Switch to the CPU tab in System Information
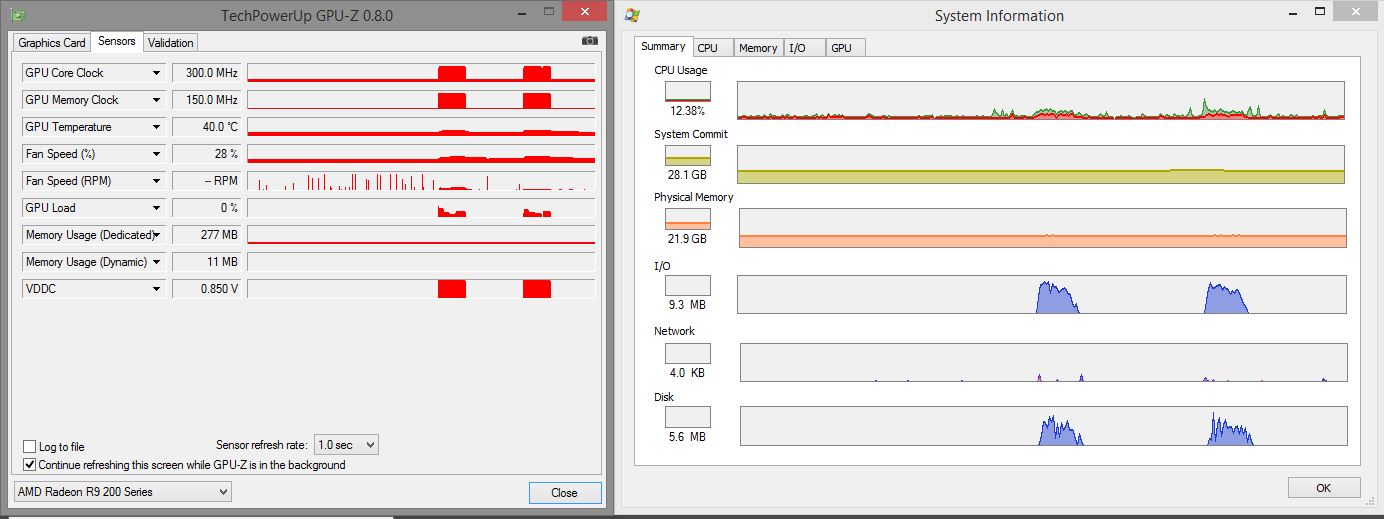The image size is (1384, 519). pyautogui.click(x=713, y=48)
